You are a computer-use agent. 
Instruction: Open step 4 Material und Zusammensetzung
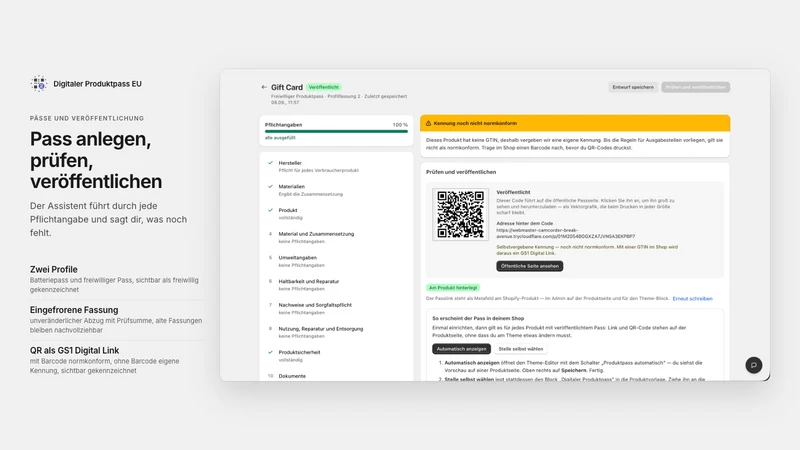336,237
